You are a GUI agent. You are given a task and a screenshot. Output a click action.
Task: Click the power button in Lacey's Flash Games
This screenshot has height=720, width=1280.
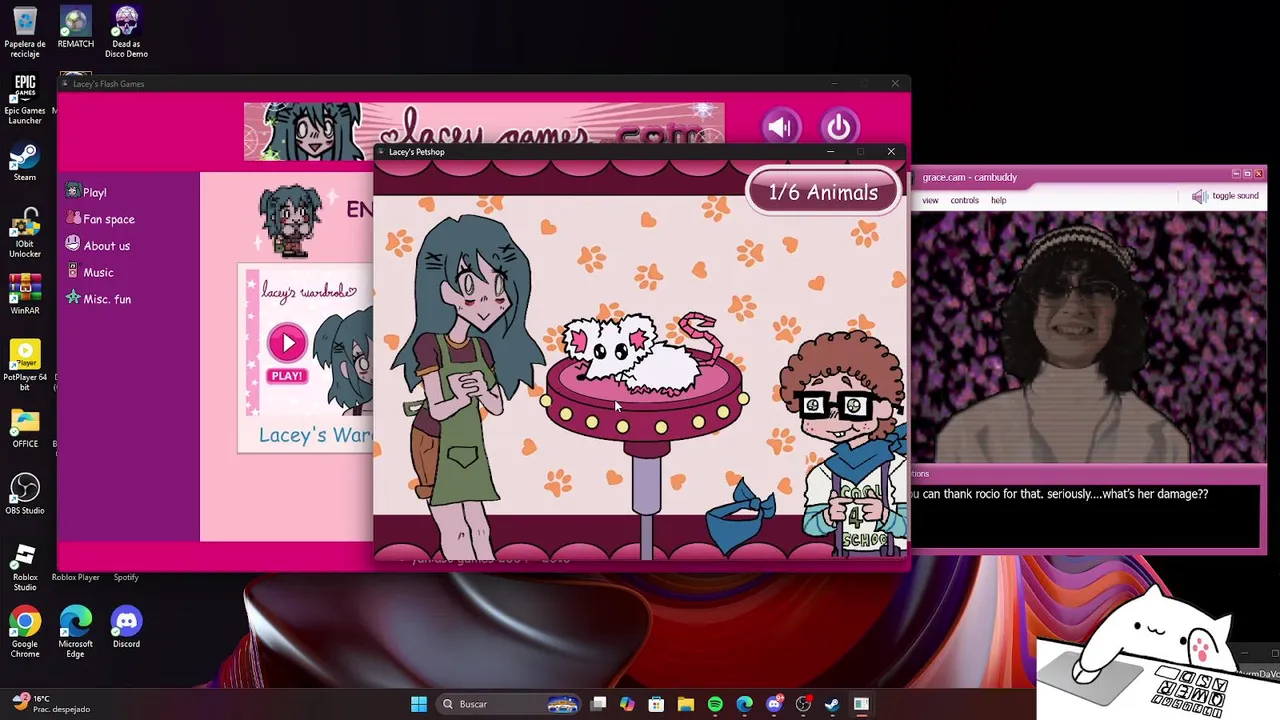838,127
